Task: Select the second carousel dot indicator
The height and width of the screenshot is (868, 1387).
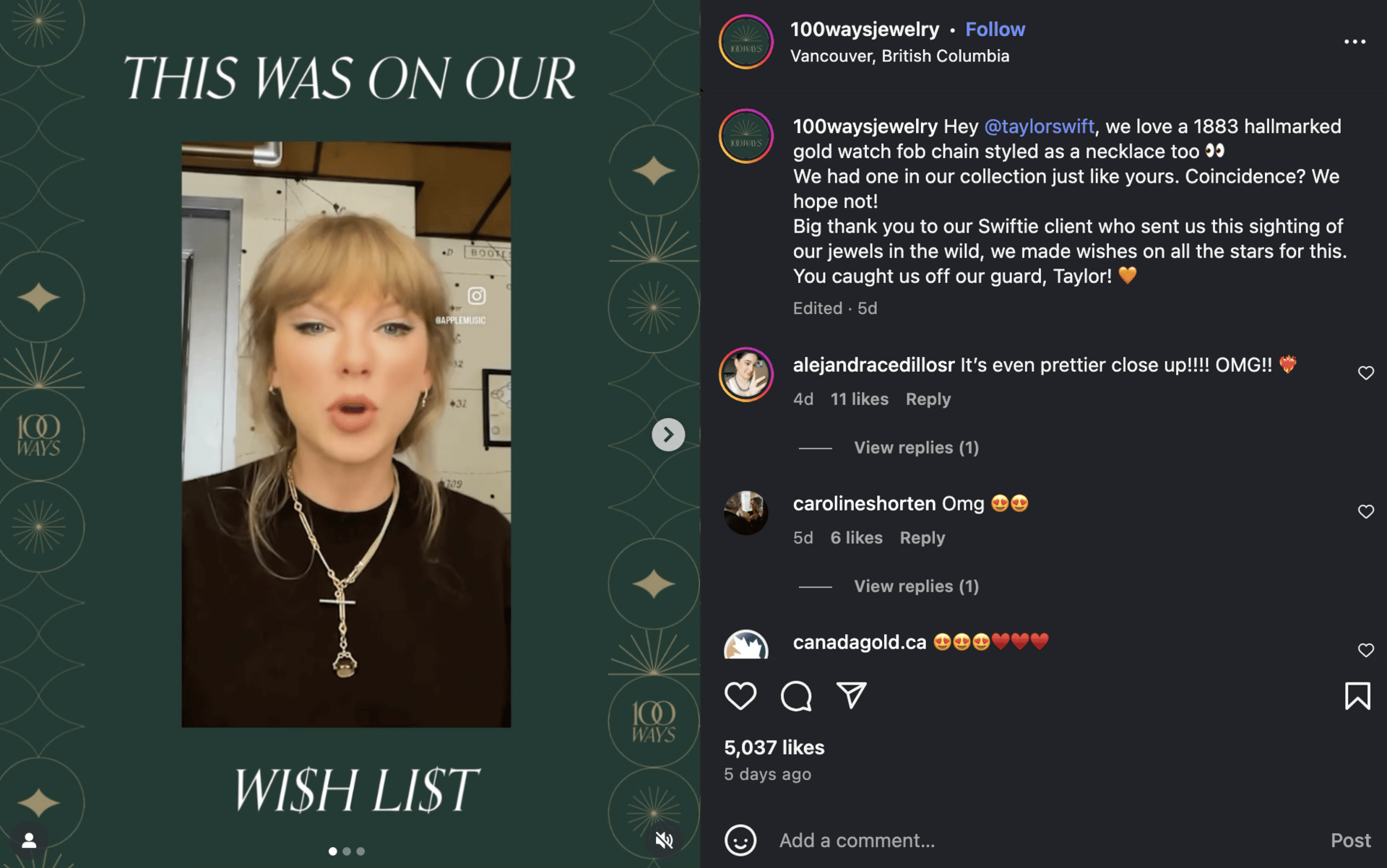Action: click(x=347, y=851)
